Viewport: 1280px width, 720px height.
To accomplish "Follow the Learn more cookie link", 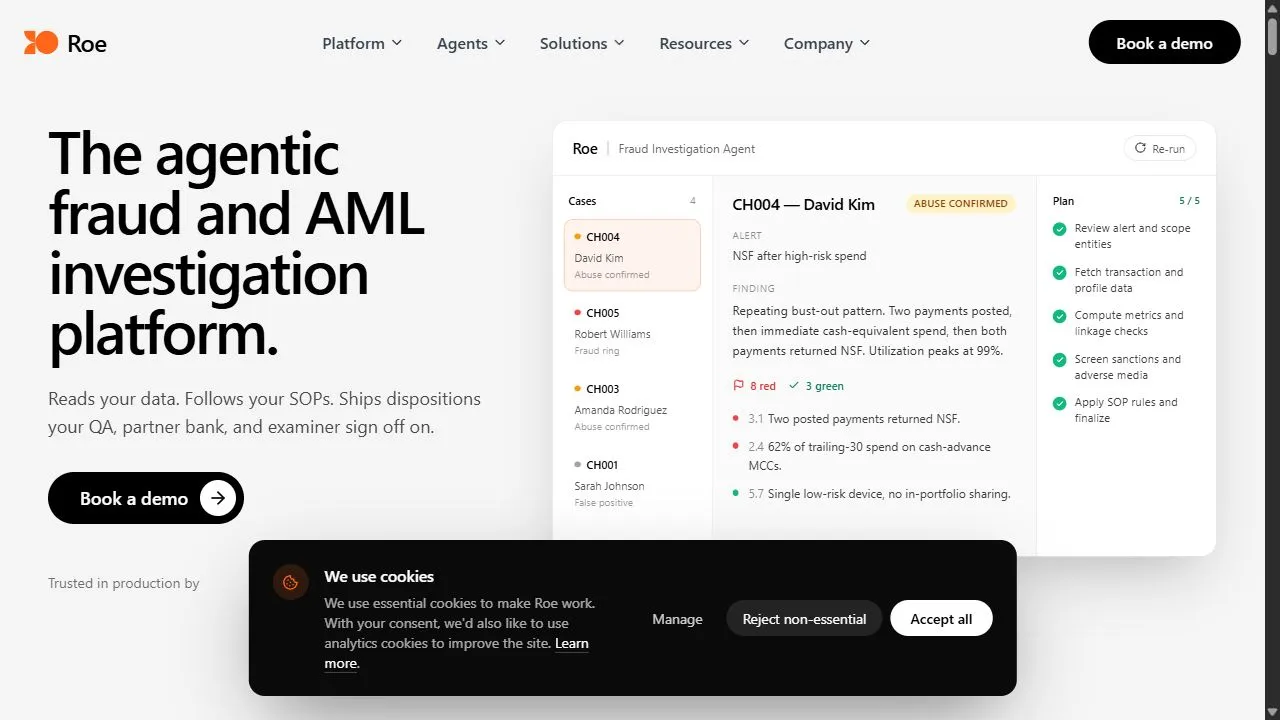I will point(456,653).
